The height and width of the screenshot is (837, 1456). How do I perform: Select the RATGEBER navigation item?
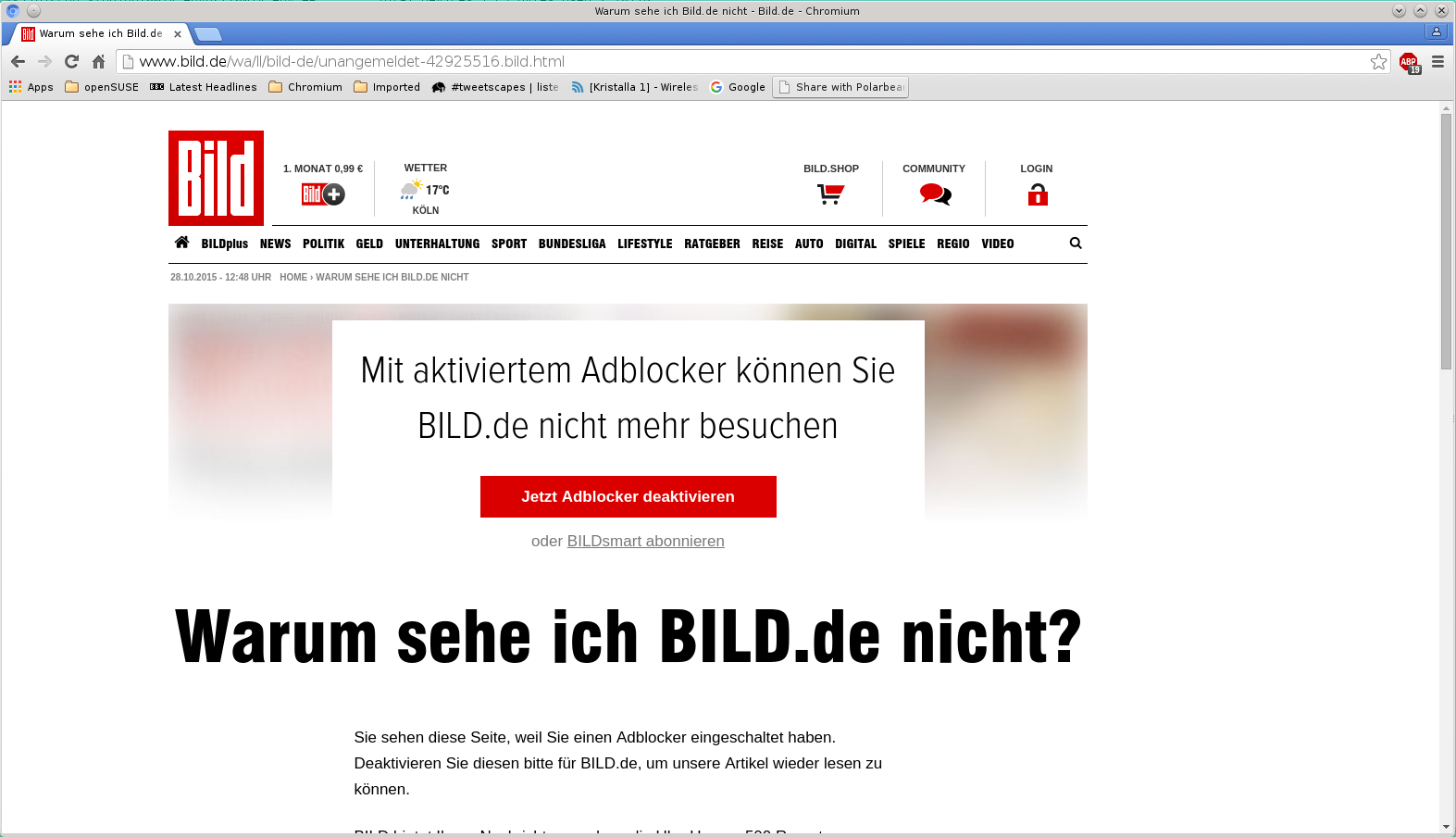click(712, 244)
